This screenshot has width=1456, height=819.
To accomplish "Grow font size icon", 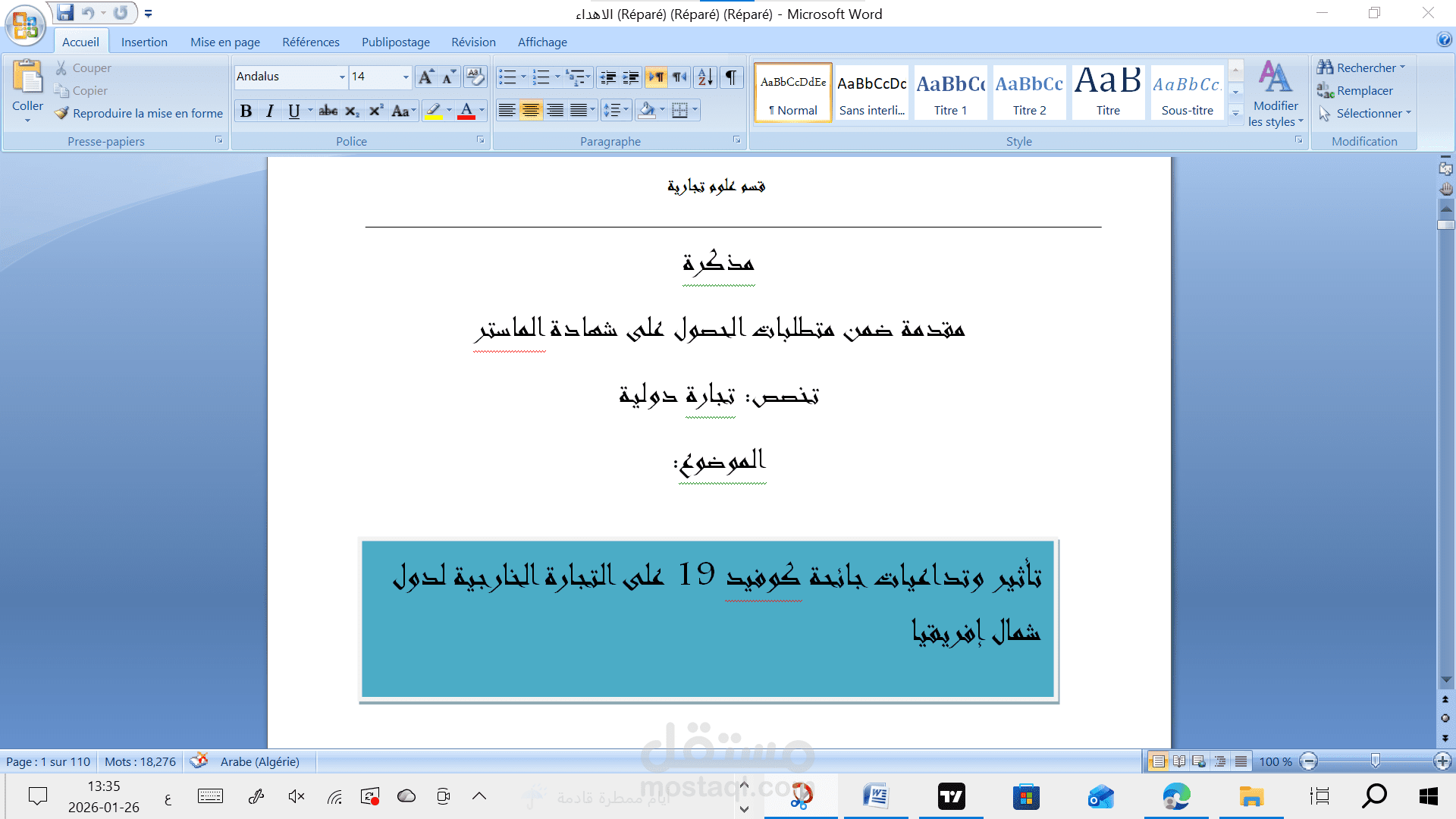I will (x=426, y=77).
